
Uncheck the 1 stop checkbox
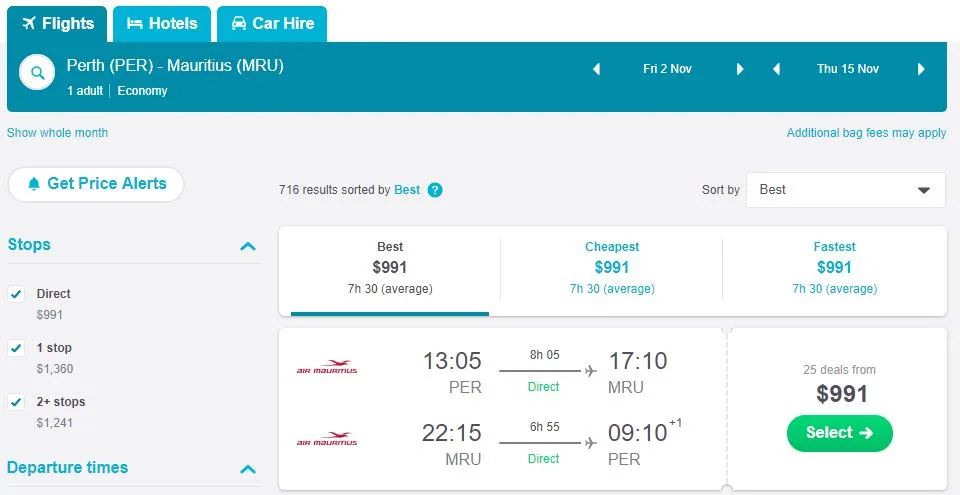tap(16, 348)
